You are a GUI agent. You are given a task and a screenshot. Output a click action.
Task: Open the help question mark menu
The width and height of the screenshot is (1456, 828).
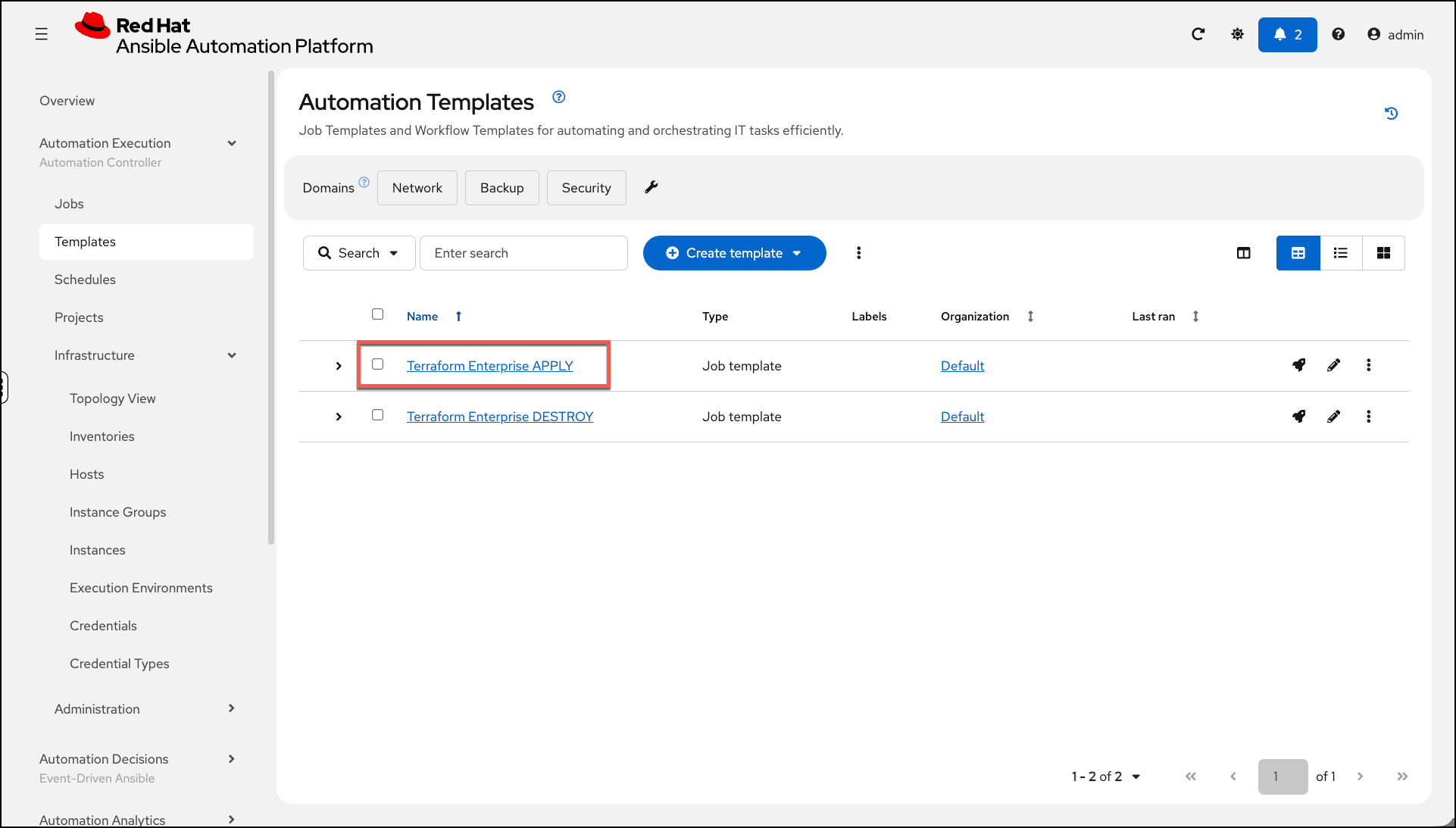pos(1338,34)
